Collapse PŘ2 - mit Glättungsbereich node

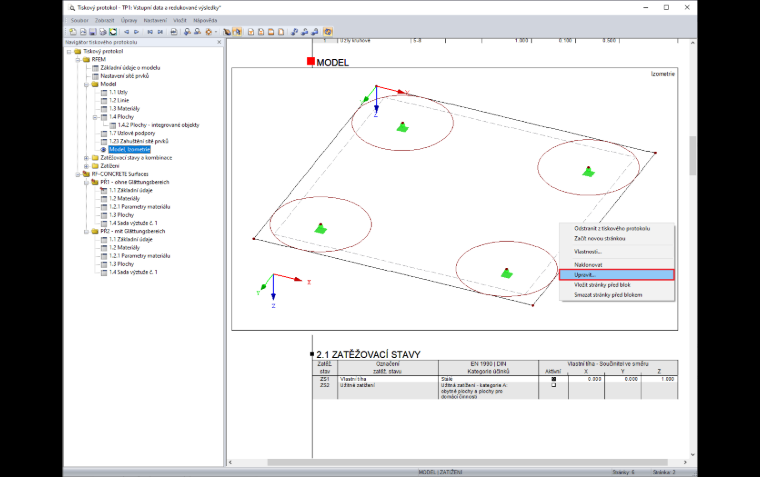coord(86,231)
